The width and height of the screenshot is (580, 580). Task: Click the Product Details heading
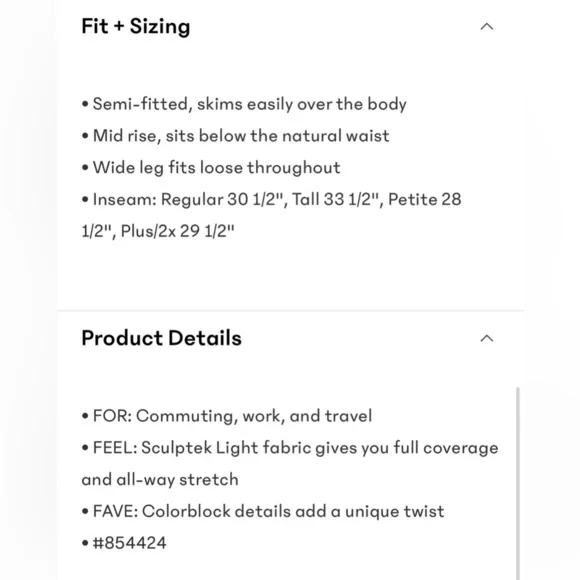click(162, 338)
